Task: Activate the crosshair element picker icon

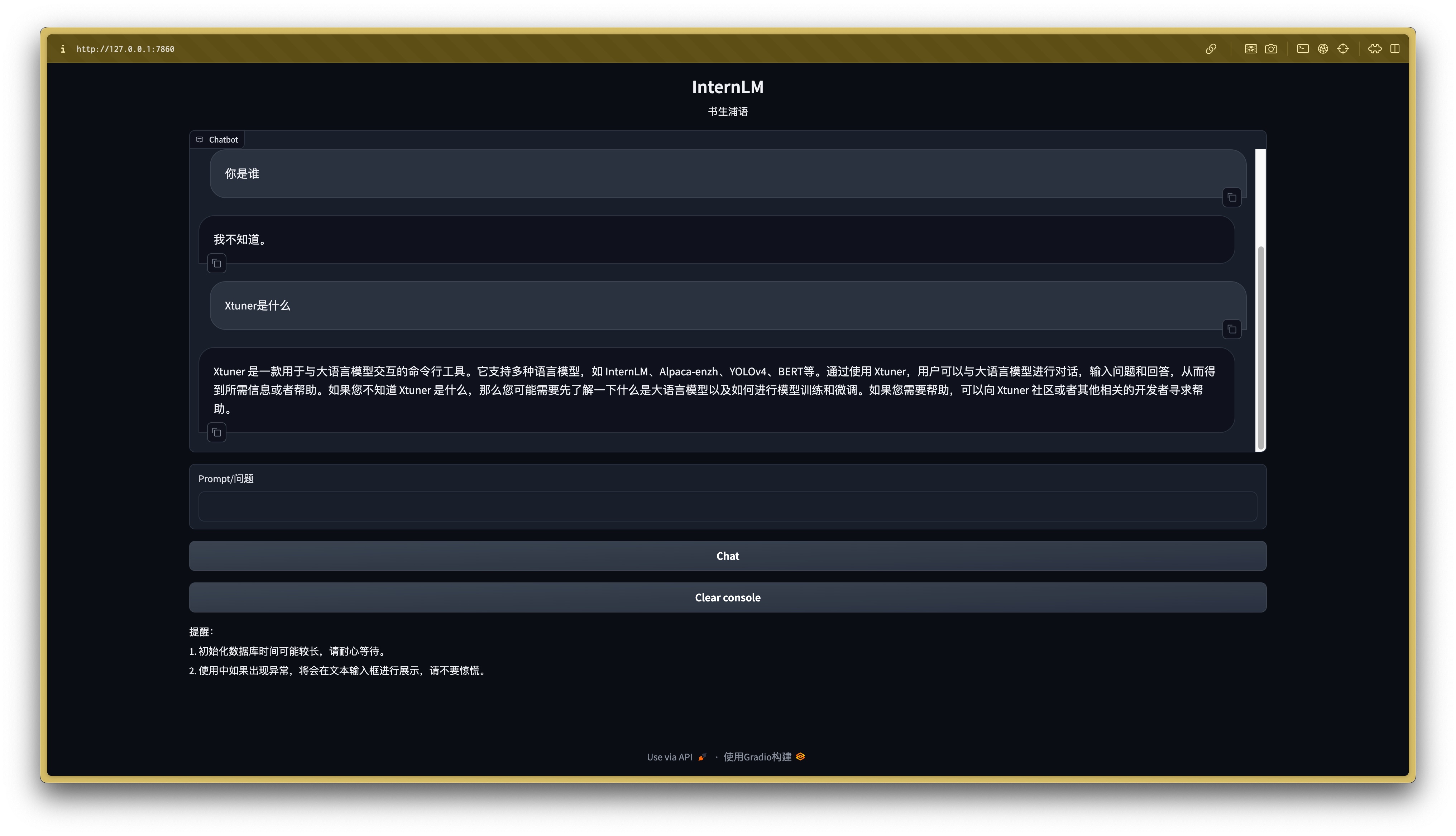Action: (x=1343, y=49)
